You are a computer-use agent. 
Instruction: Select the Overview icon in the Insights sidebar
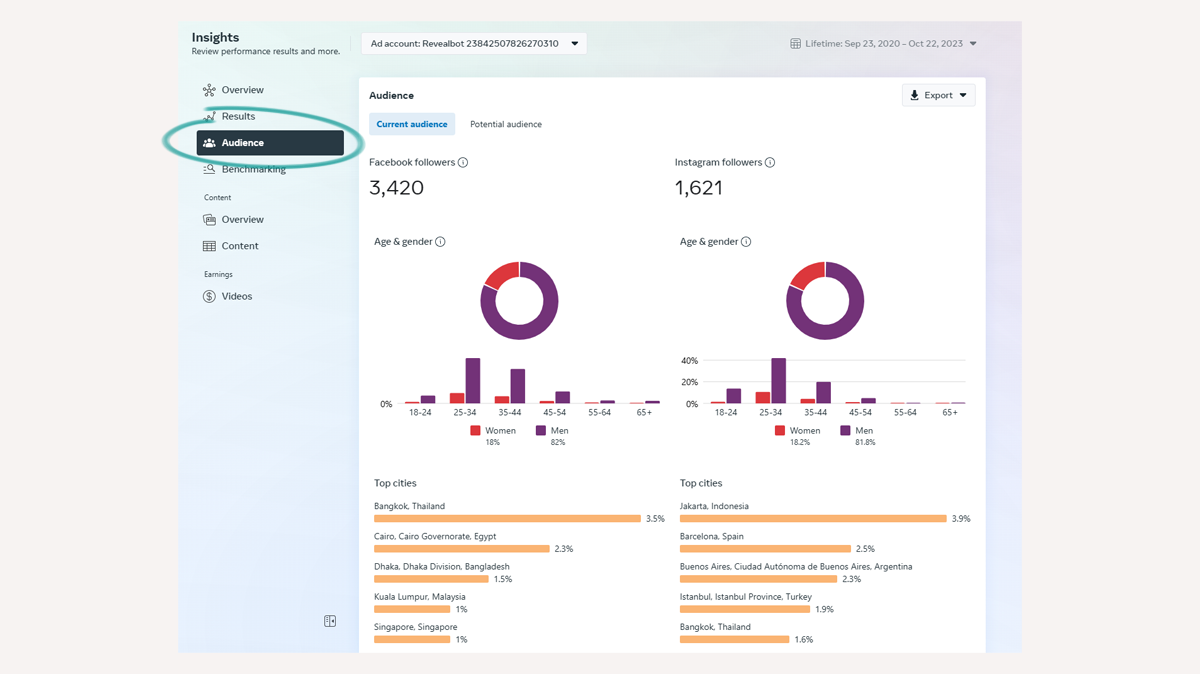[209, 89]
